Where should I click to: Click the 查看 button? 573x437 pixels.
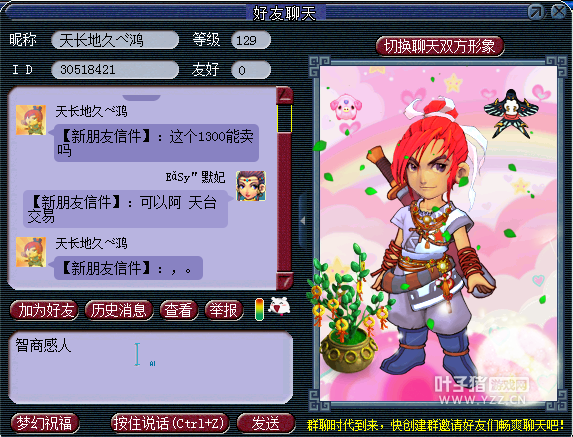click(179, 311)
